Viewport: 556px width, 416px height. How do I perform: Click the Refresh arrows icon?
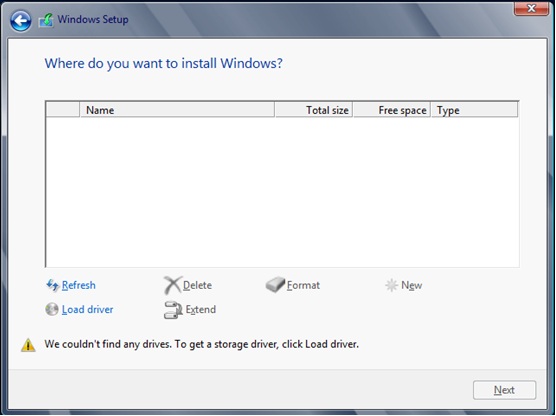(x=52, y=285)
